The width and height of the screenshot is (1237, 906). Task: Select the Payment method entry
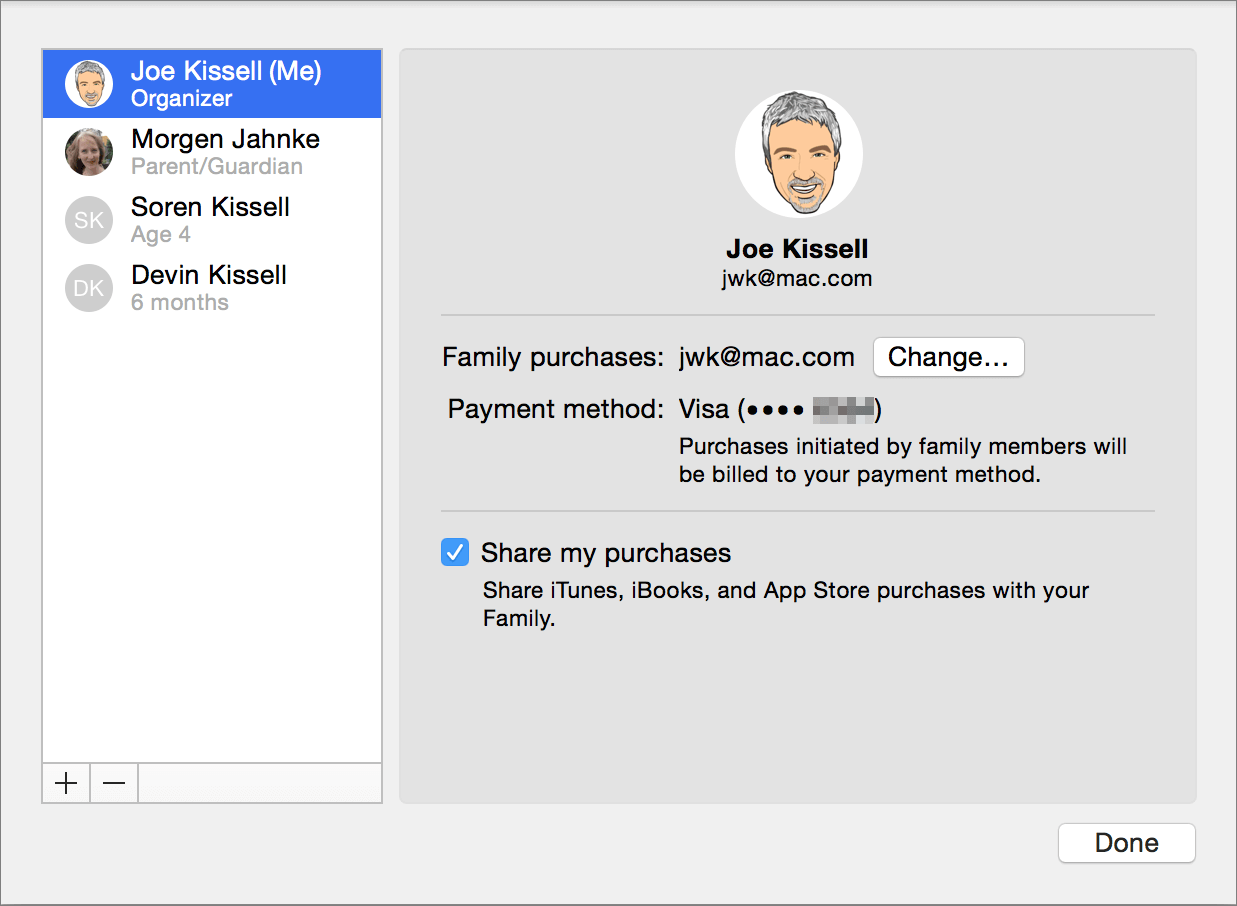point(554,408)
